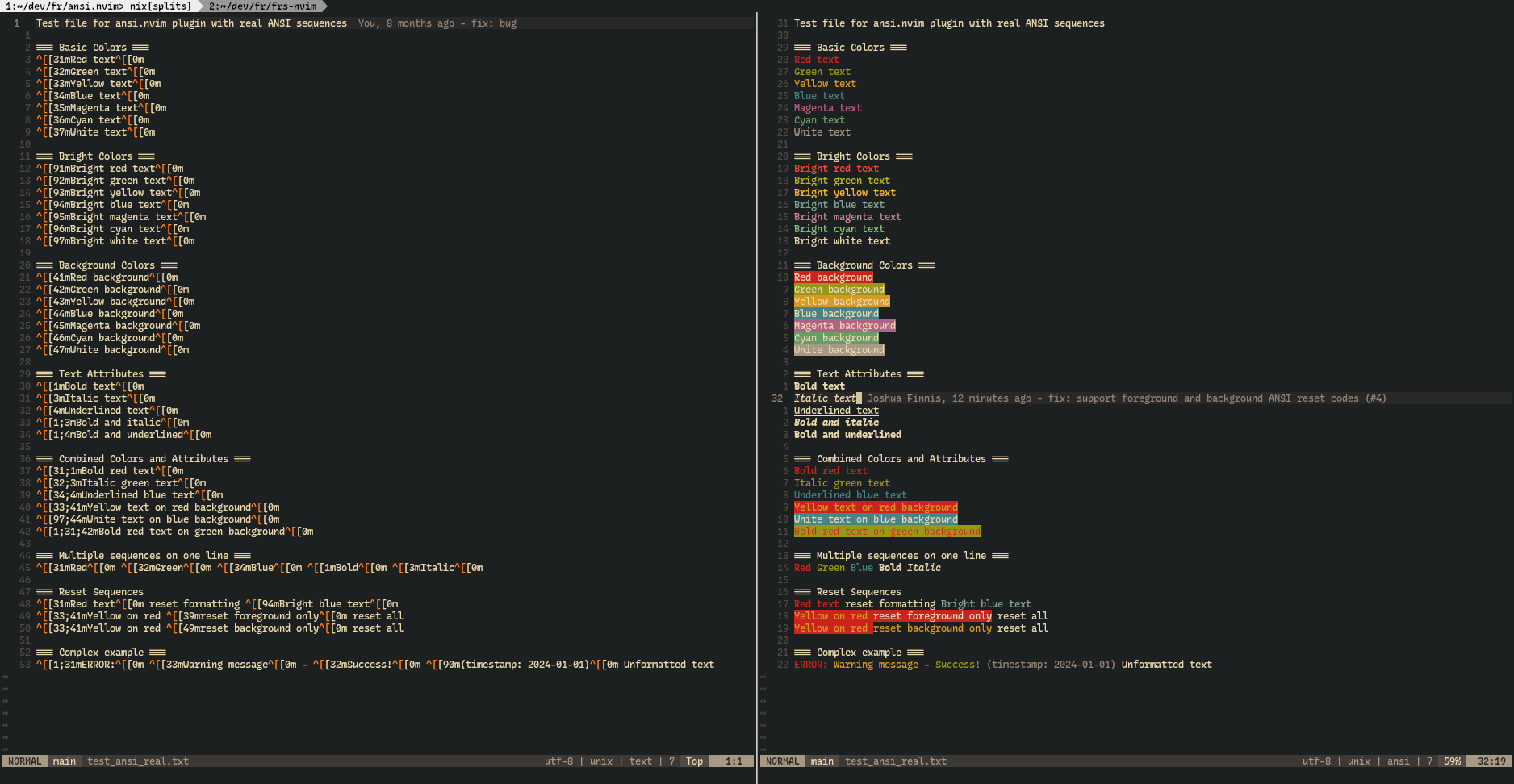Click the highlighted 'Red background' text
The image size is (1514, 784).
pos(834,277)
